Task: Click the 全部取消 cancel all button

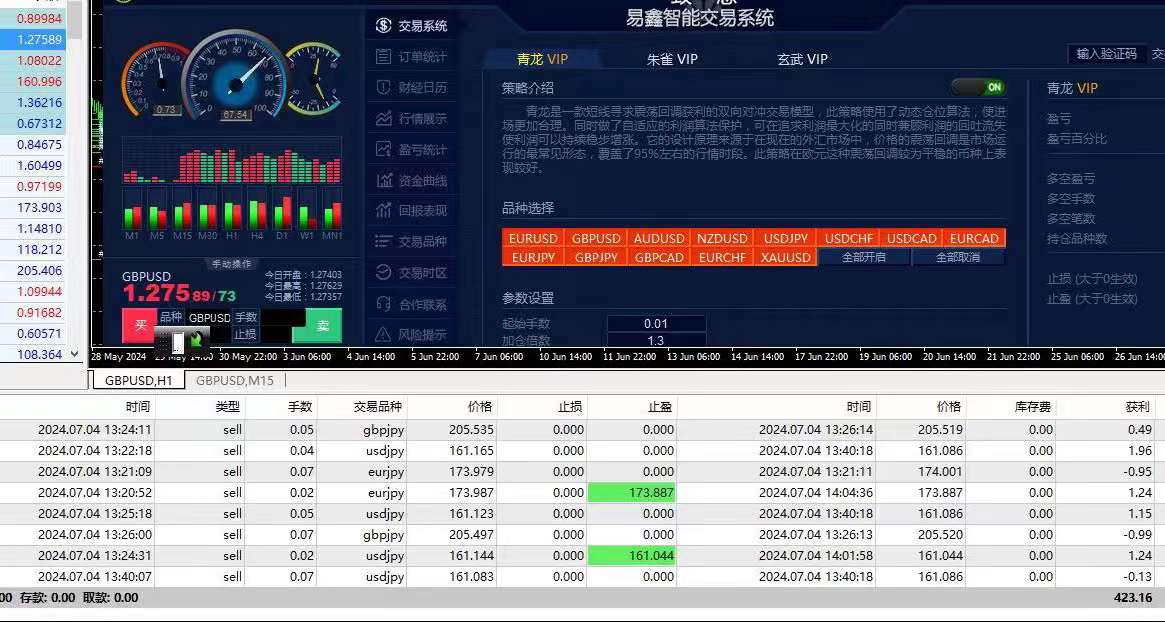Action: 956,257
